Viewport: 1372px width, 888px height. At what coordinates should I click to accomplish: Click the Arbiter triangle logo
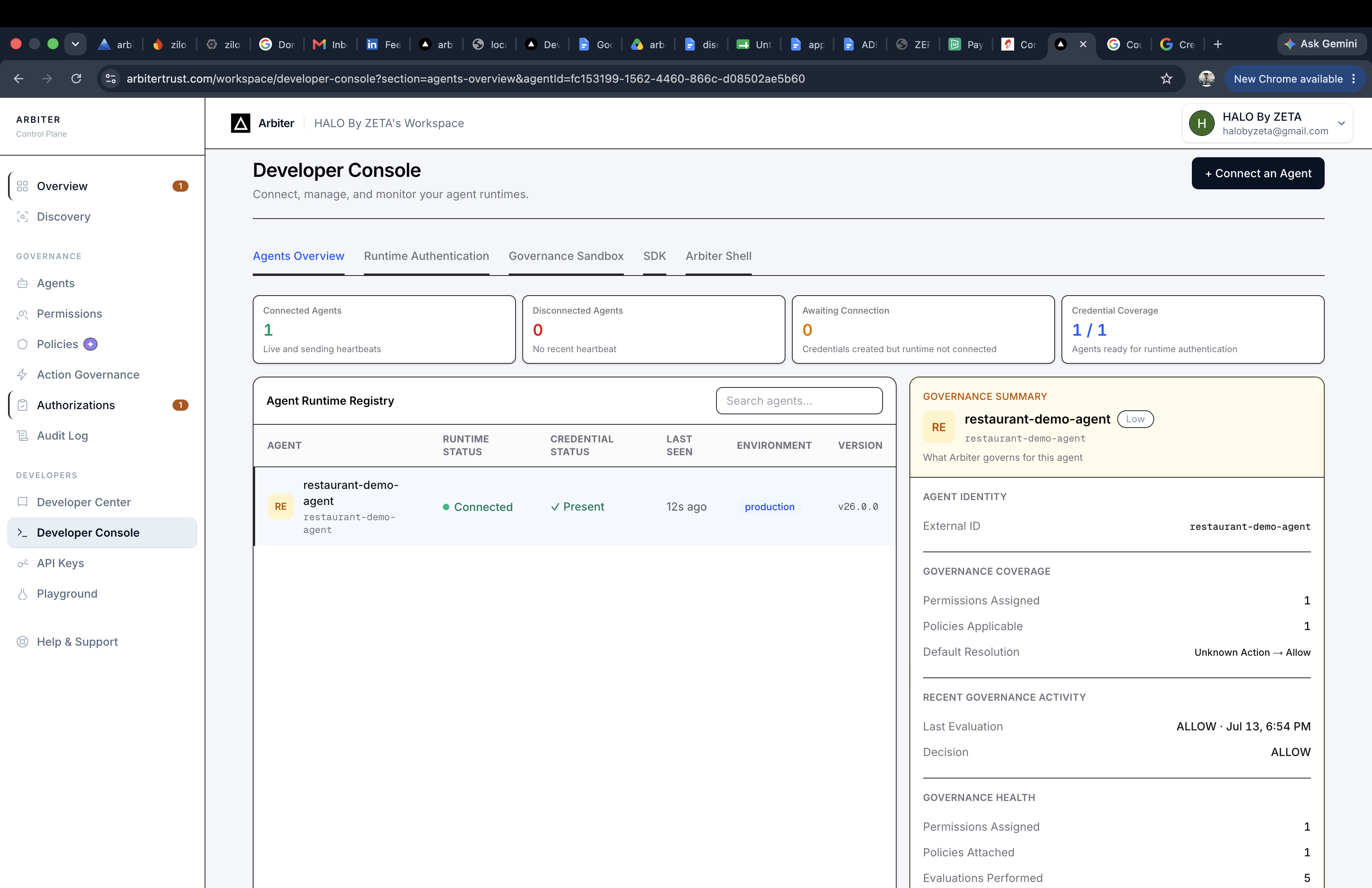[240, 123]
